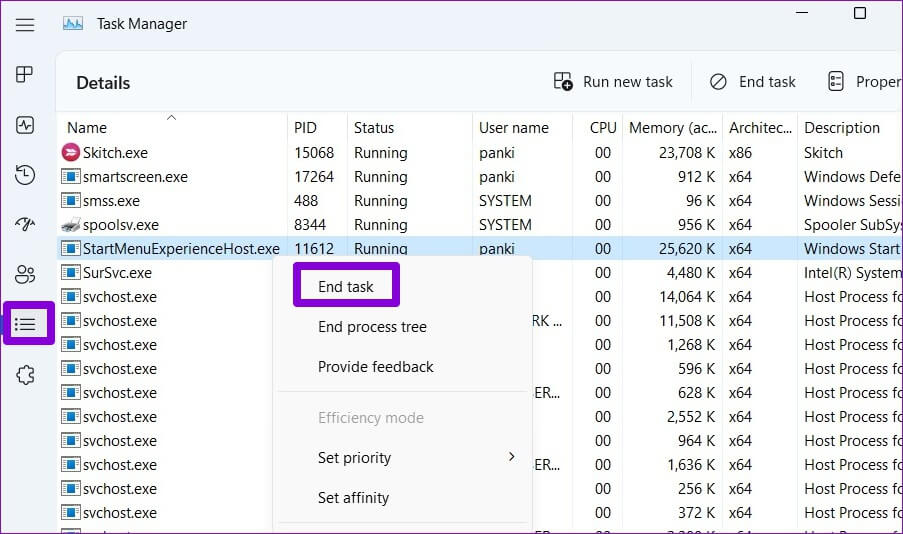903x534 pixels.
Task: Click PID 15068 cell
Action: pyautogui.click(x=314, y=153)
